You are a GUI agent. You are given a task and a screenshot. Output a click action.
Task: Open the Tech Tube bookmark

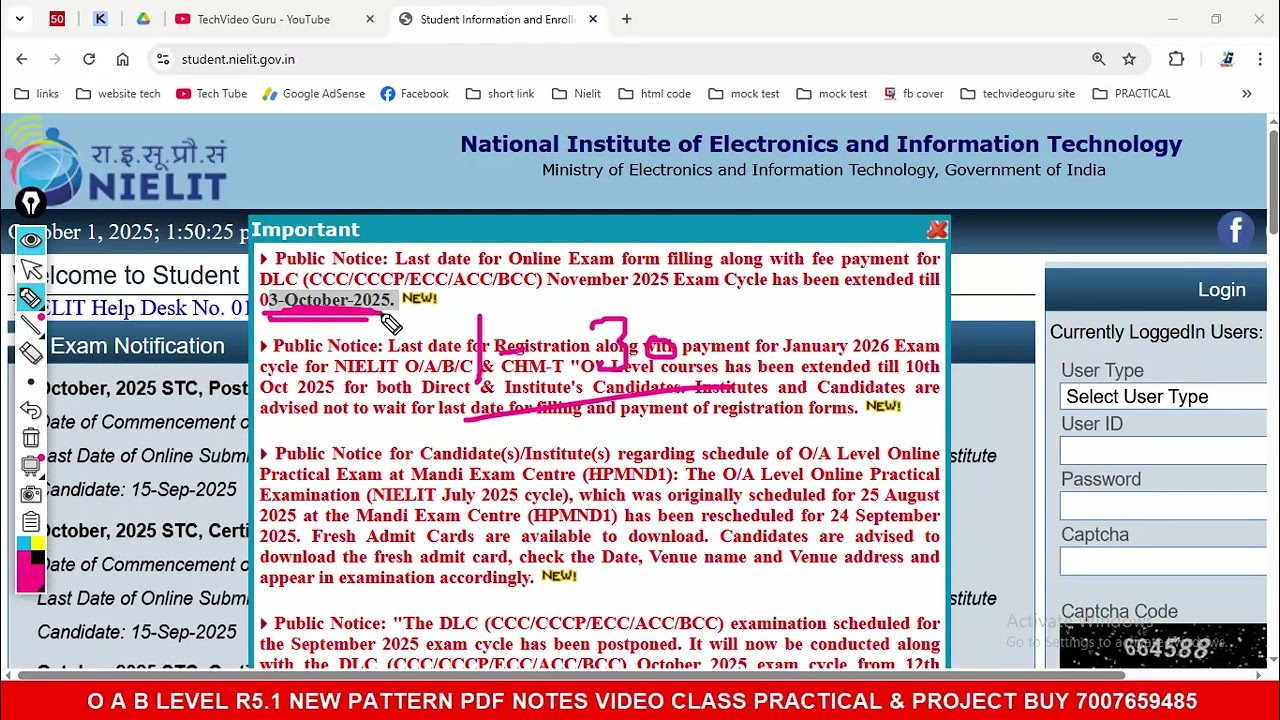pos(211,93)
